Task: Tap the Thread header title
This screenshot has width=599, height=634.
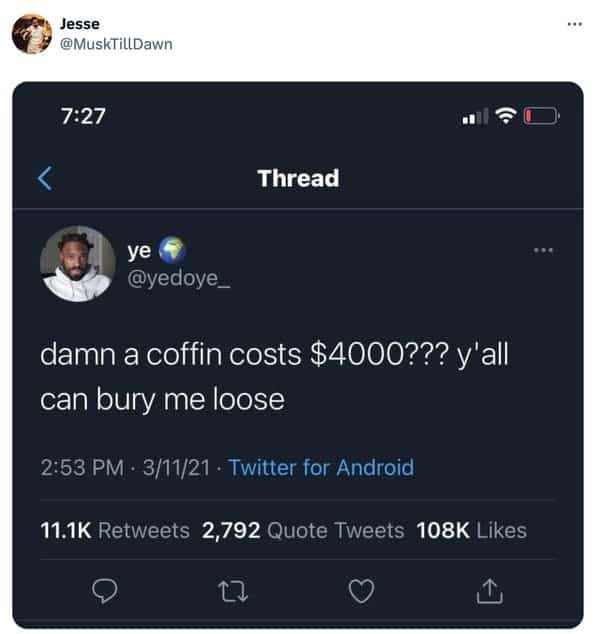Action: point(298,178)
